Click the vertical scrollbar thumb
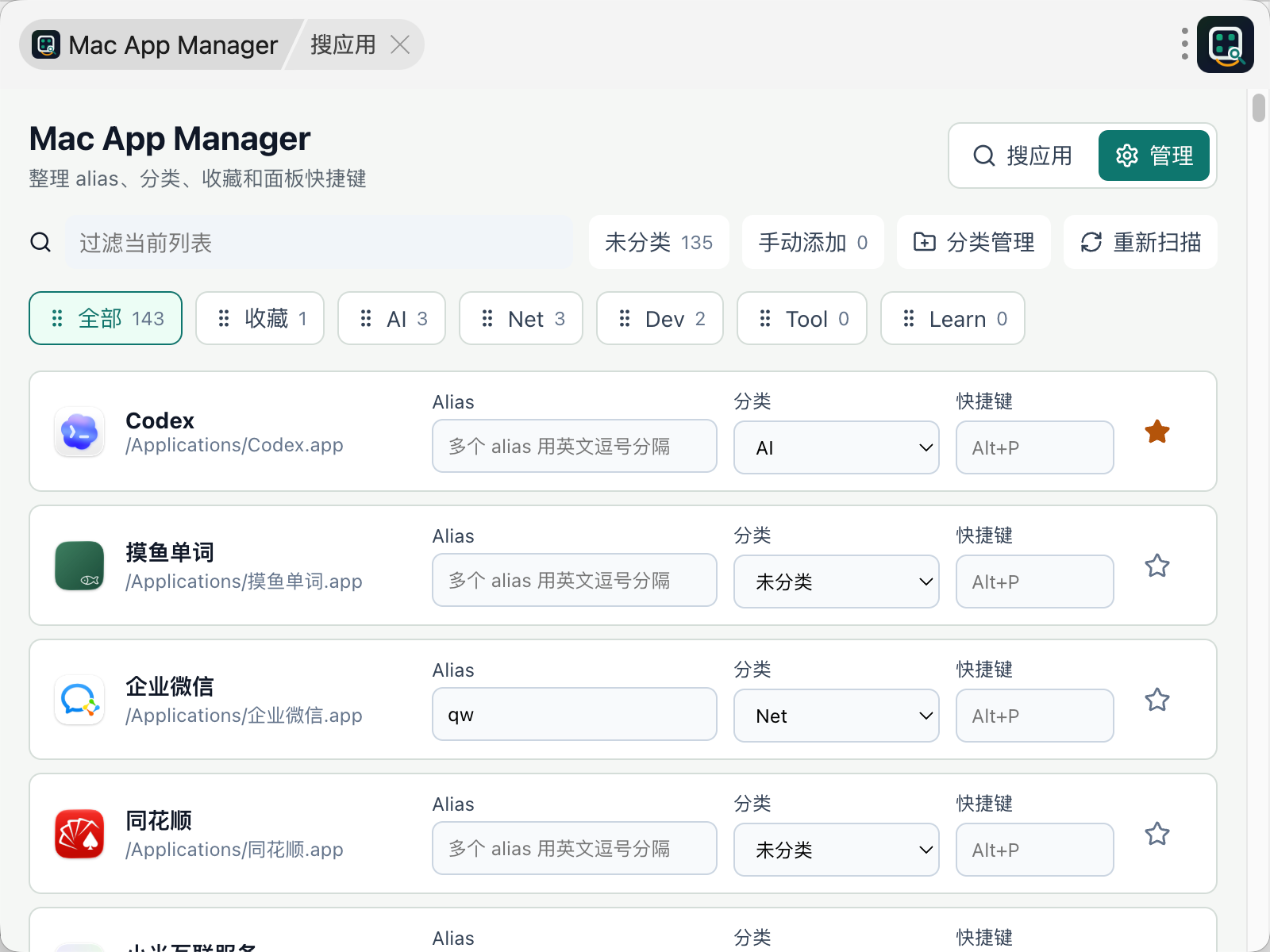The image size is (1270, 952). 1259,107
